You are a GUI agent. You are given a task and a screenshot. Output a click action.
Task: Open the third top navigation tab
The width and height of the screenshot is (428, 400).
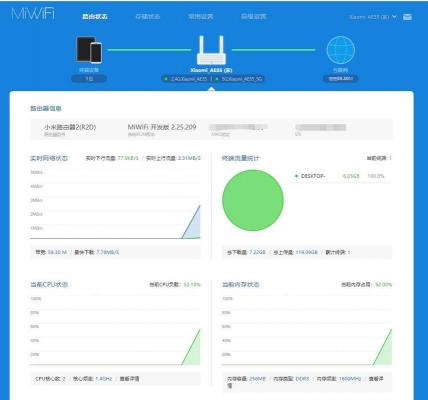click(201, 16)
